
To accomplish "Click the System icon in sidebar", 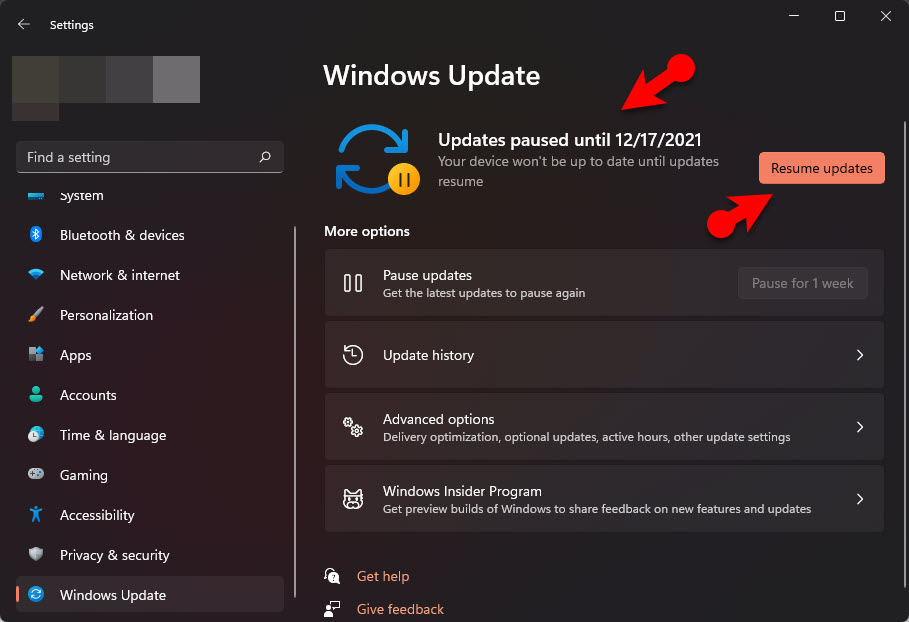I will tap(36, 196).
